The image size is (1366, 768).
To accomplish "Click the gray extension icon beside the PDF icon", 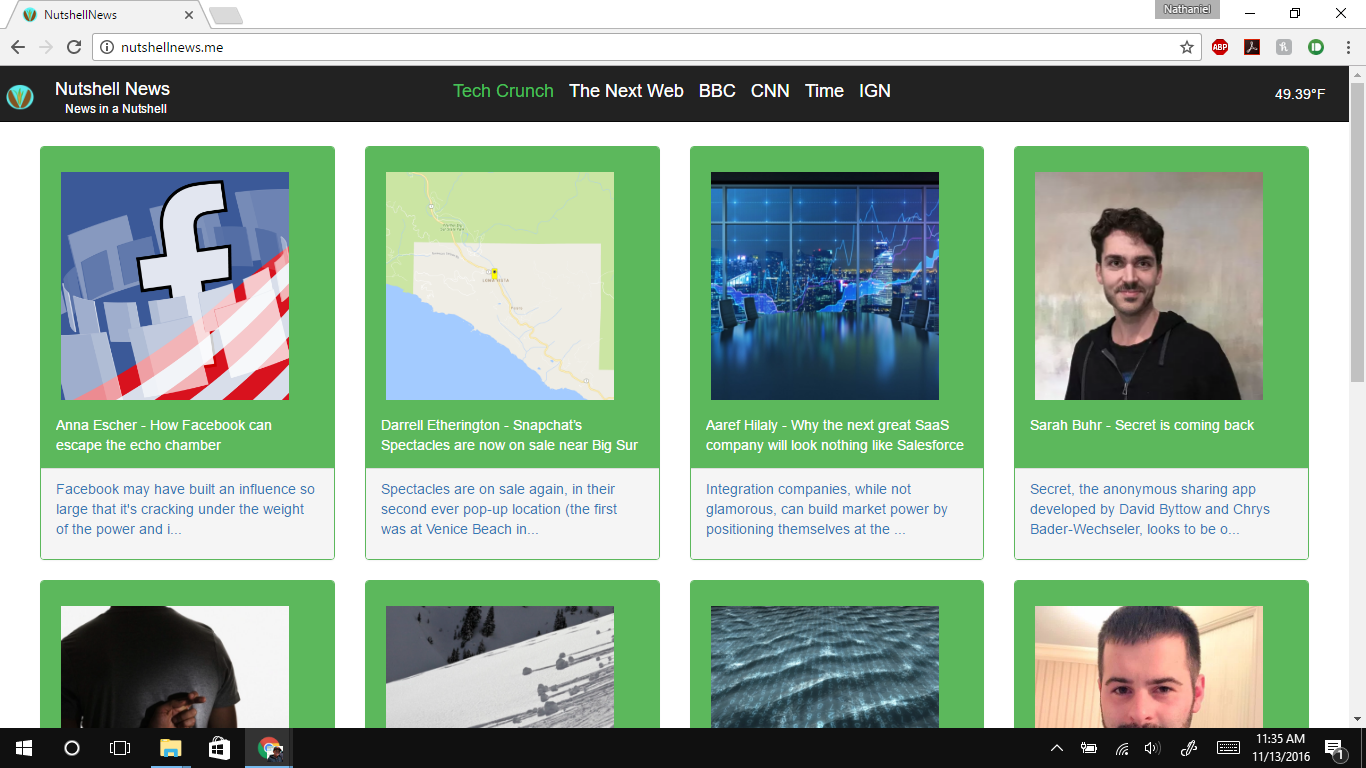I will click(1284, 47).
